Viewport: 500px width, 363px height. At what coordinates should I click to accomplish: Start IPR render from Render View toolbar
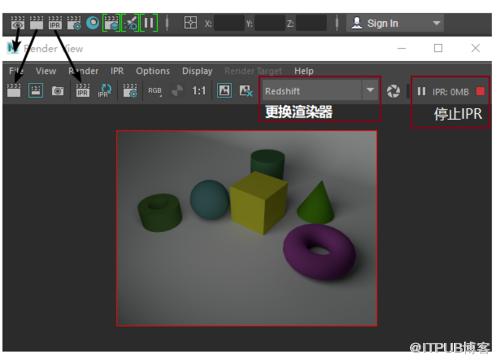[x=82, y=91]
